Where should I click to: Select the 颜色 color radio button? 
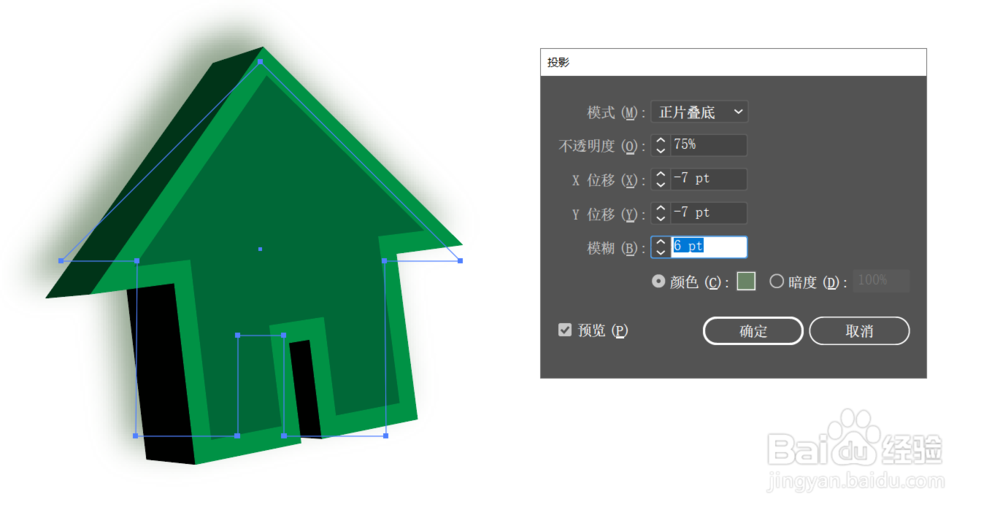coord(658,281)
